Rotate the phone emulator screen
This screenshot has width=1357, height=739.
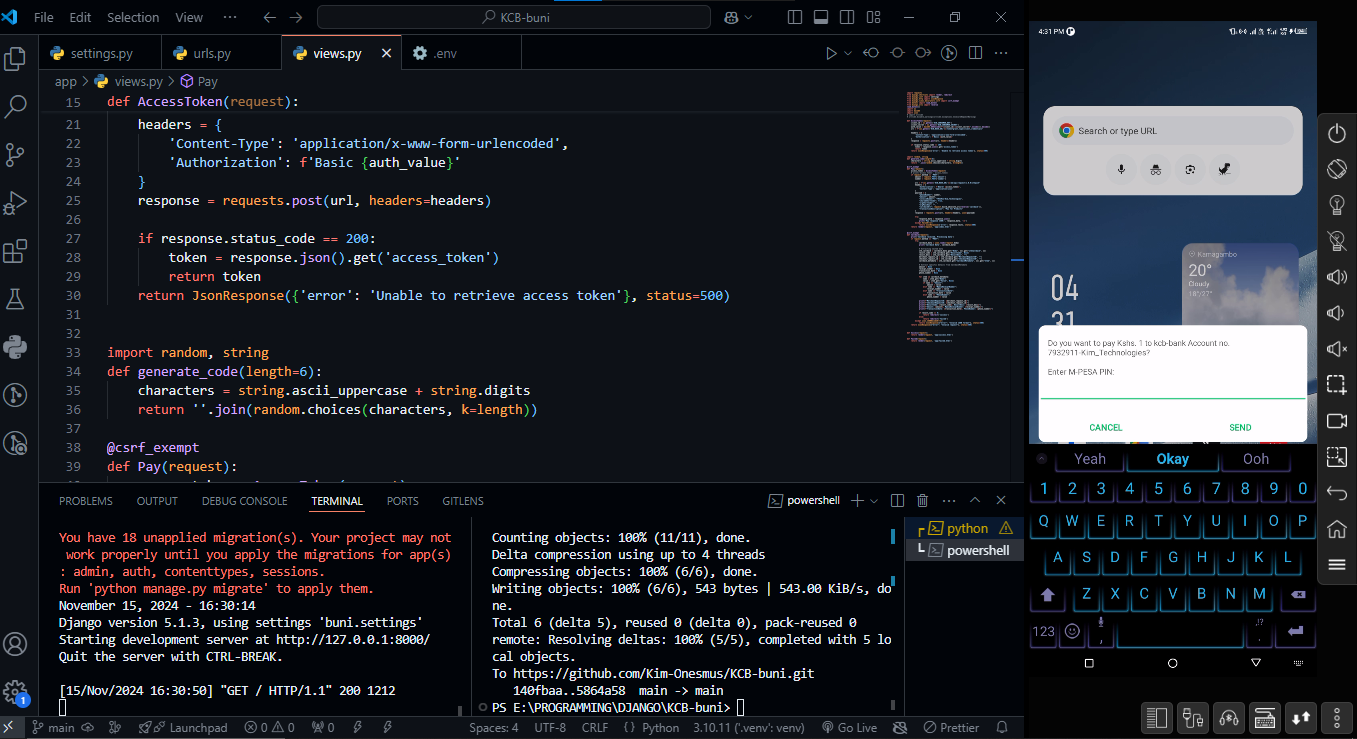(1336, 169)
